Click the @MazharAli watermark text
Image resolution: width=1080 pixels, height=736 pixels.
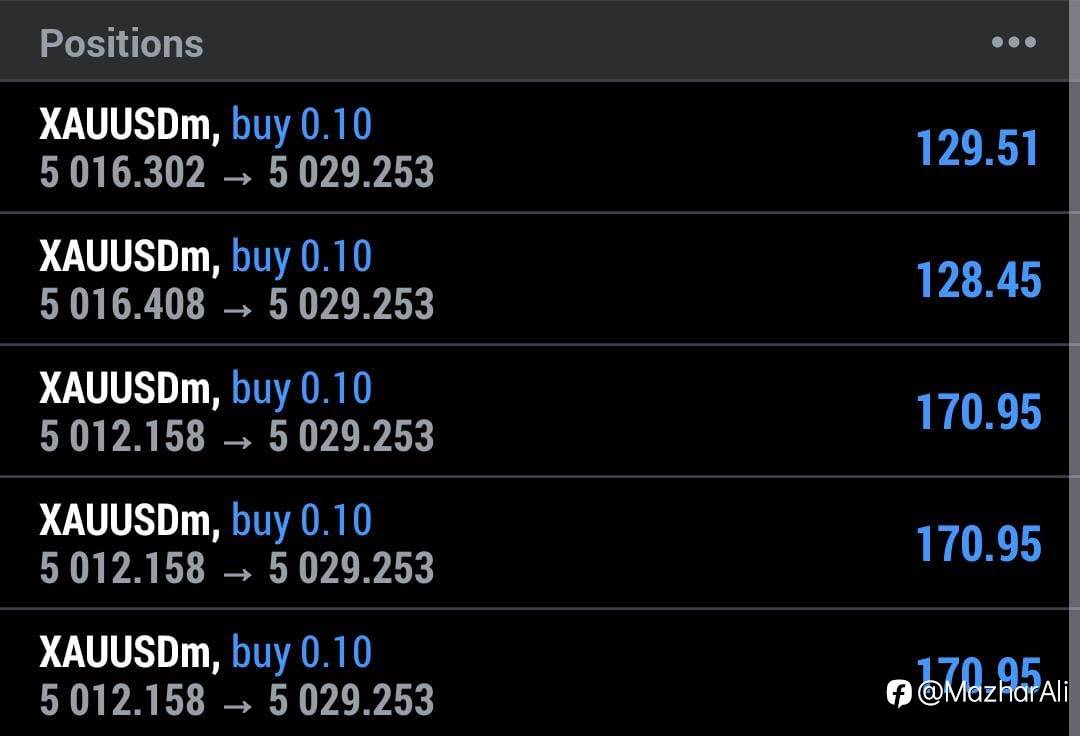pyautogui.click(x=992, y=692)
